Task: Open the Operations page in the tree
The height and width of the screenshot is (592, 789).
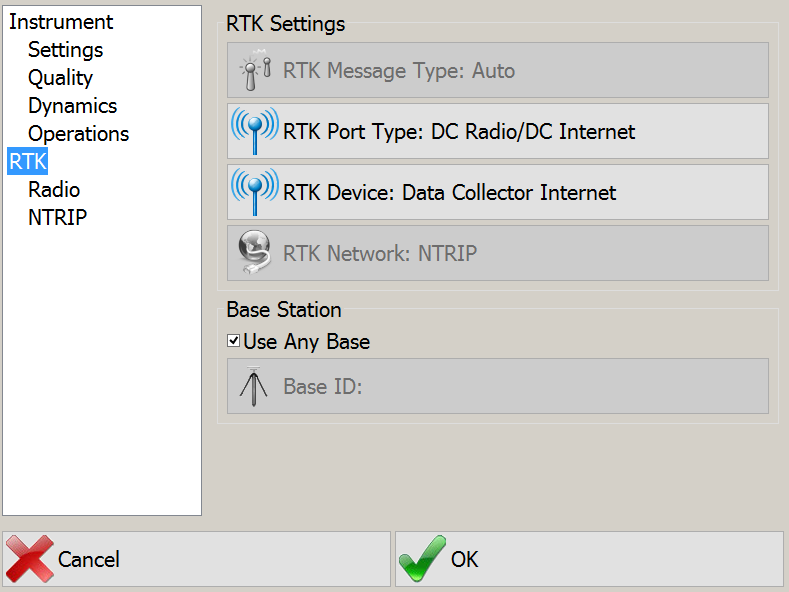Action: 78,134
